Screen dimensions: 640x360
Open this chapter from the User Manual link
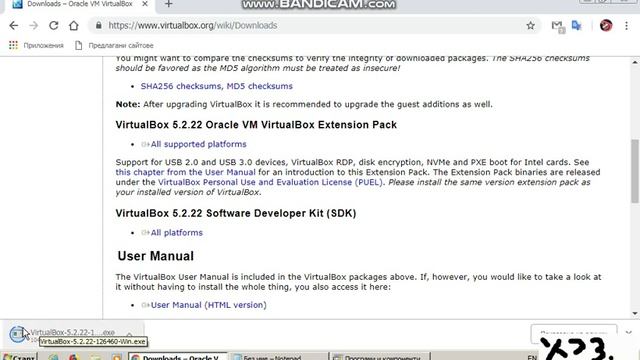(185, 172)
